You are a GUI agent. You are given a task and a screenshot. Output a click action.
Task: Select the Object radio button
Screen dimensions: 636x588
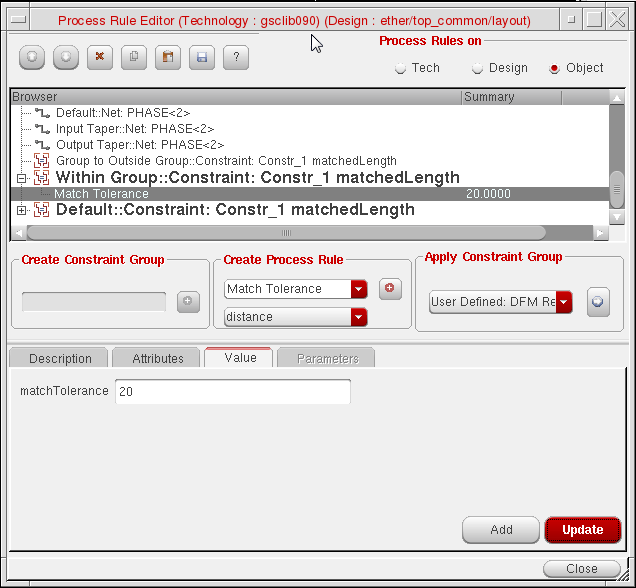(x=555, y=68)
